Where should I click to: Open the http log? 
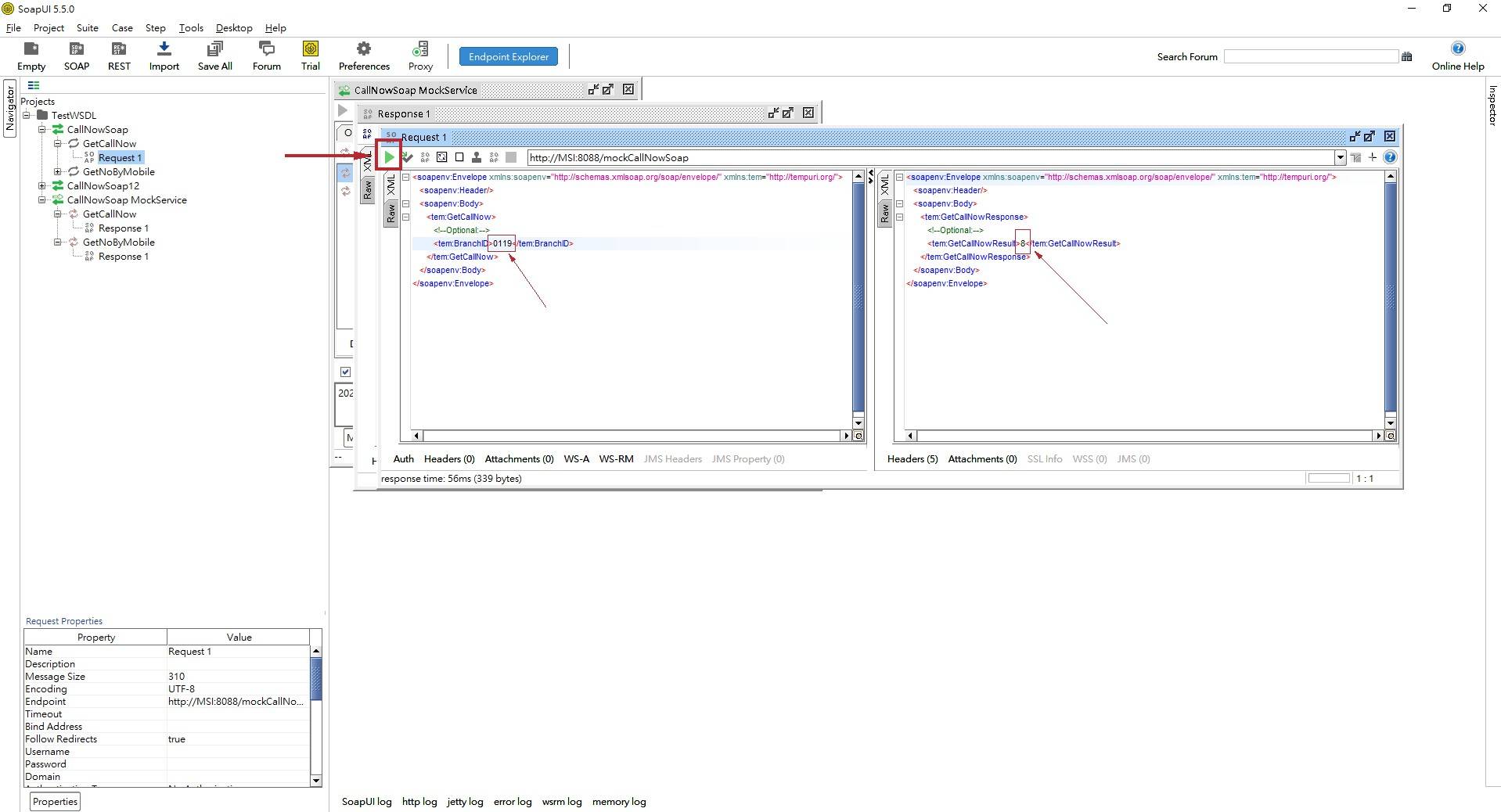point(419,801)
